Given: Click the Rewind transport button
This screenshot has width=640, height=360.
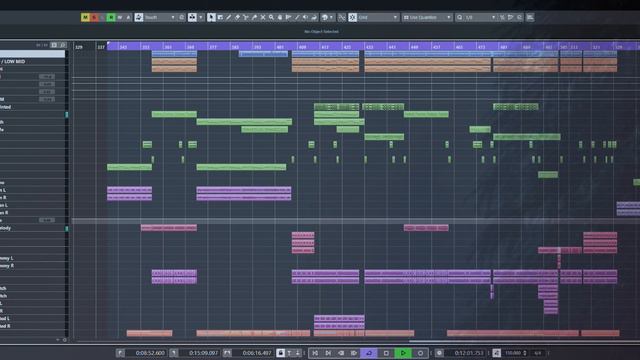Looking at the screenshot, I should (341, 353).
